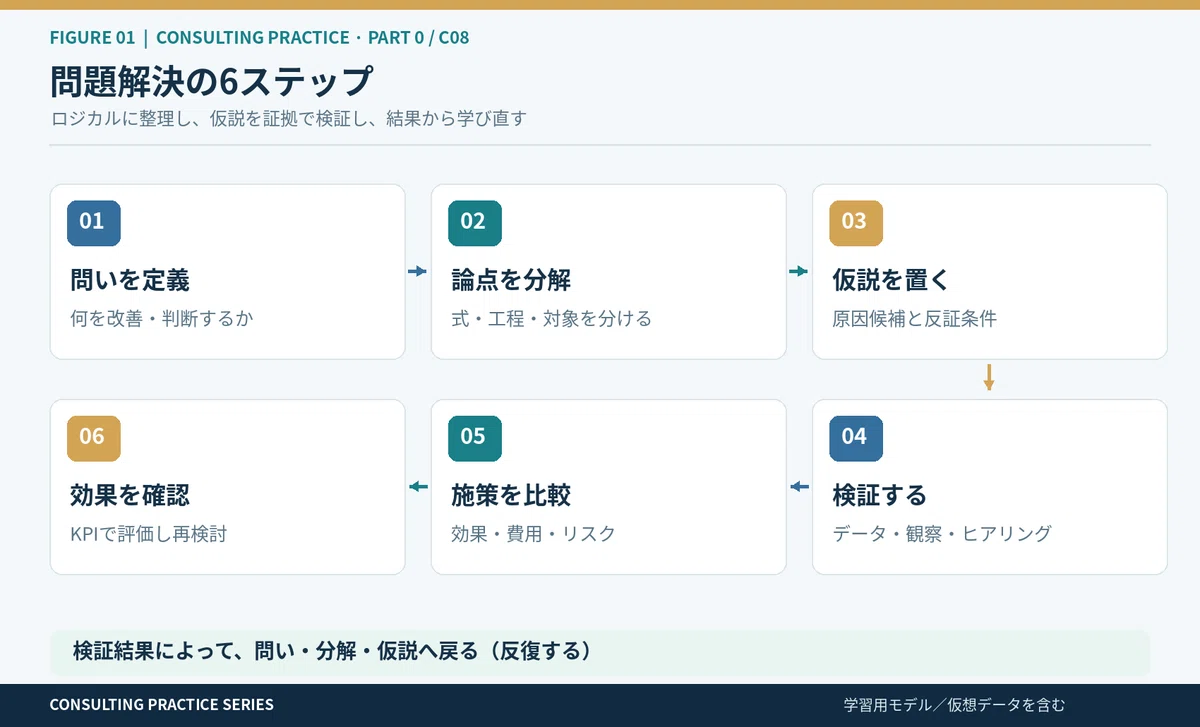The image size is (1200, 727).
Task: Select the description "原因候補と反証条件"
Action: point(914,319)
